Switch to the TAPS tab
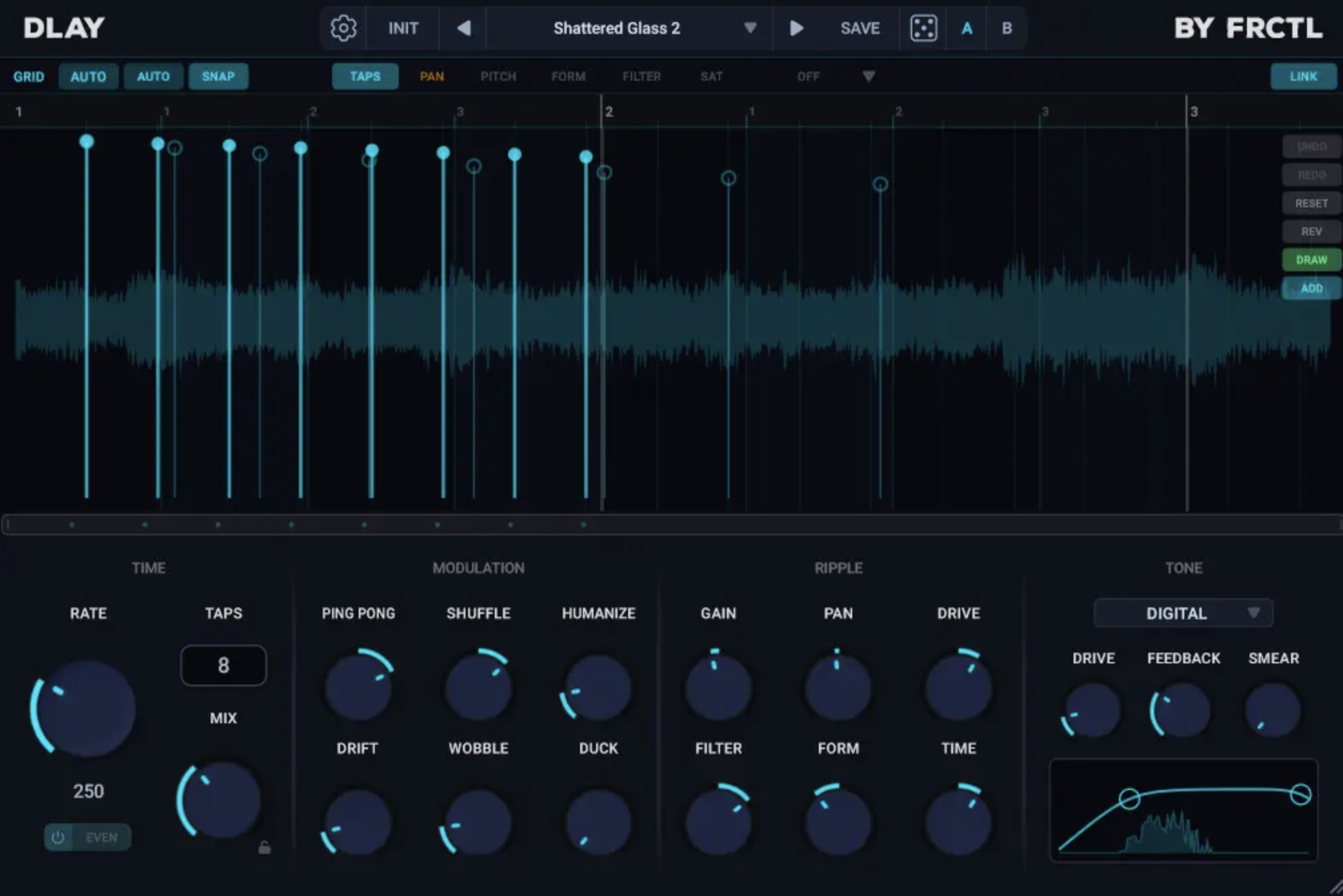Image resolution: width=1343 pixels, height=896 pixels. point(365,76)
